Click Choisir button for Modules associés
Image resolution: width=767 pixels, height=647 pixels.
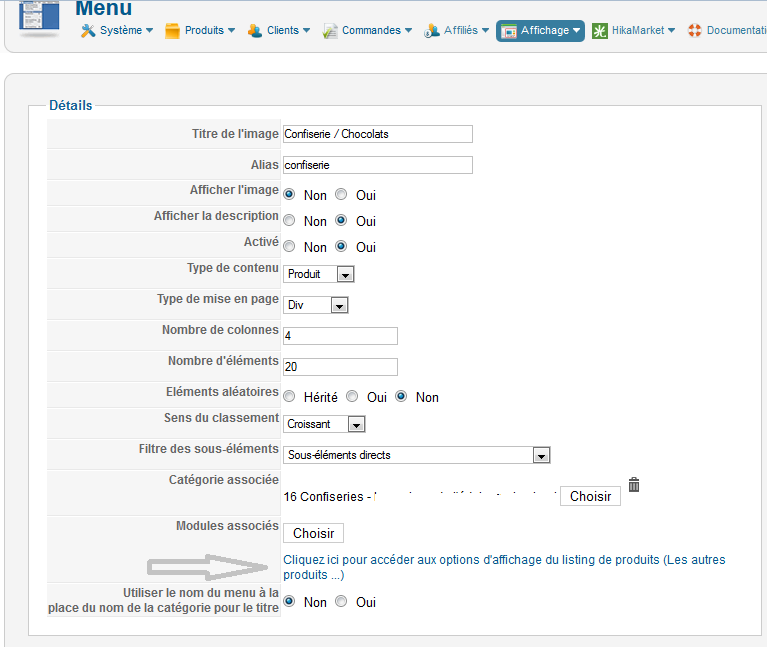(x=314, y=533)
